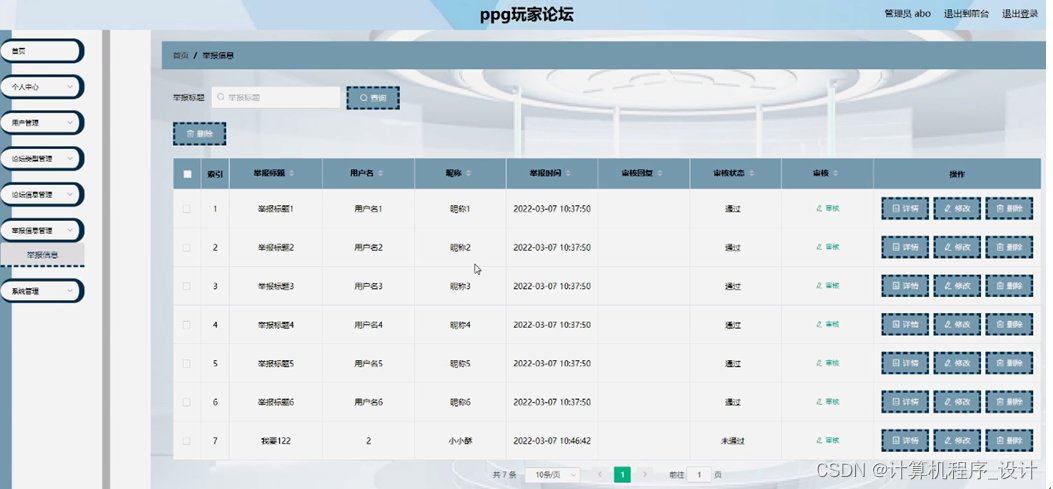Sort table by 昵称 column
This screenshot has width=1053, height=489.
(468, 174)
